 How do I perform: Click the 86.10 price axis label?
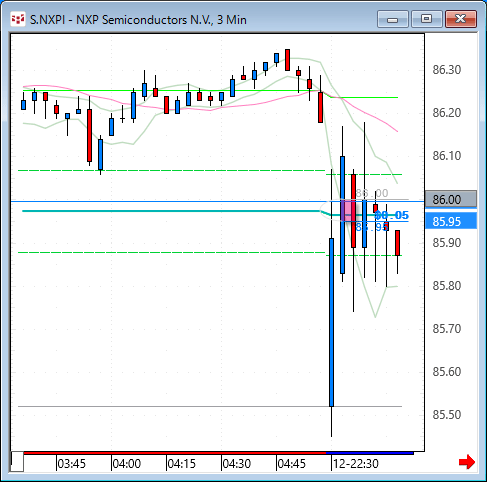pos(447,156)
